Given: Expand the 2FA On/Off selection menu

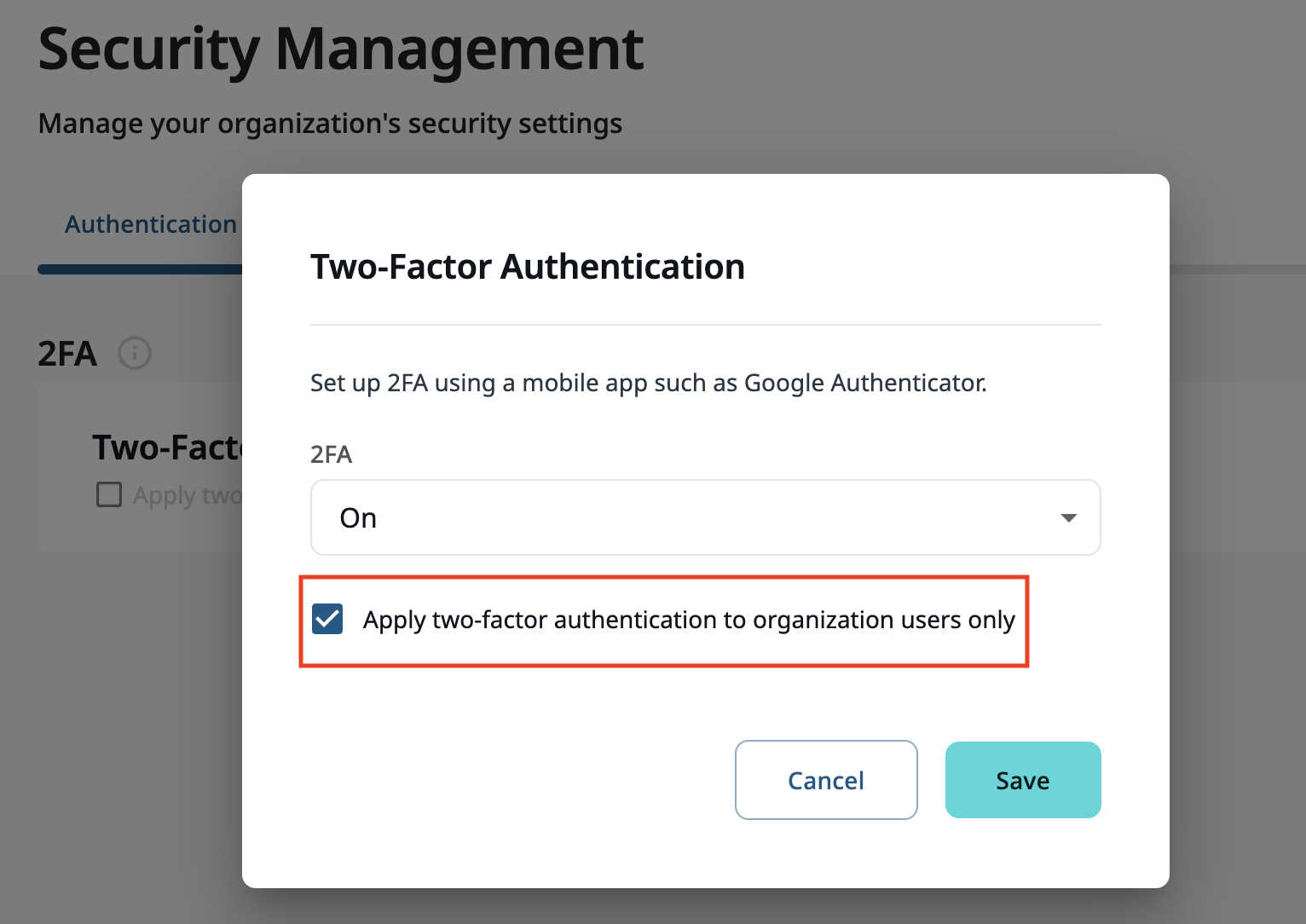Looking at the screenshot, I should pos(705,517).
